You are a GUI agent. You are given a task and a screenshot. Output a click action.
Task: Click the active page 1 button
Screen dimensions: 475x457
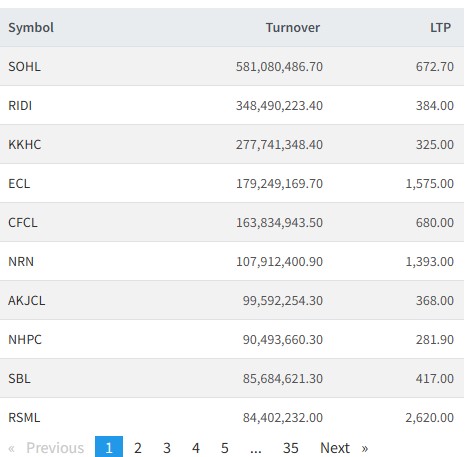click(x=109, y=448)
